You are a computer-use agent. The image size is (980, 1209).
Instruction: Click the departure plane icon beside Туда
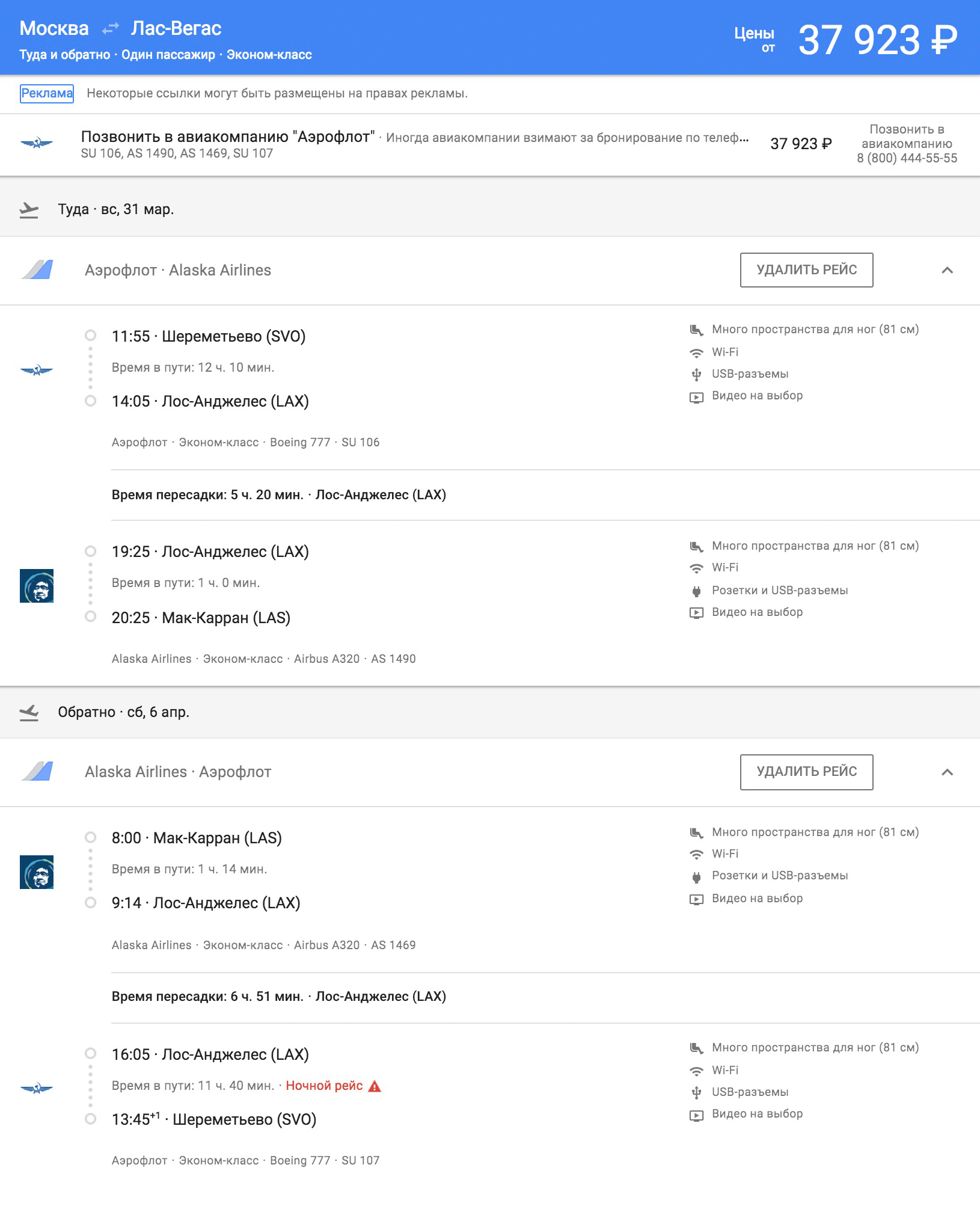click(x=29, y=209)
